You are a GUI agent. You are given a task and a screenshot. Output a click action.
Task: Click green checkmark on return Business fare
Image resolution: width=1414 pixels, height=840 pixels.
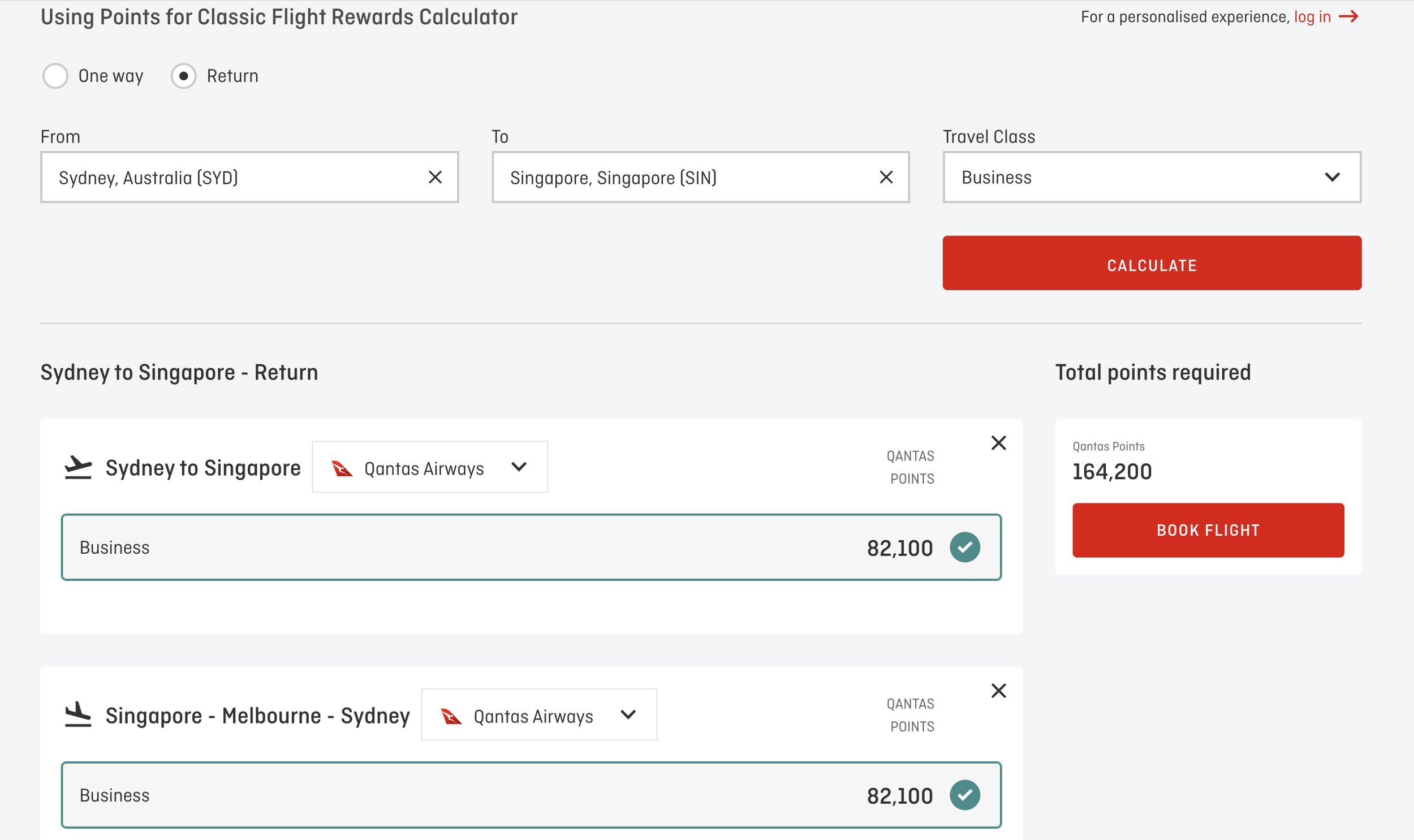coord(965,795)
